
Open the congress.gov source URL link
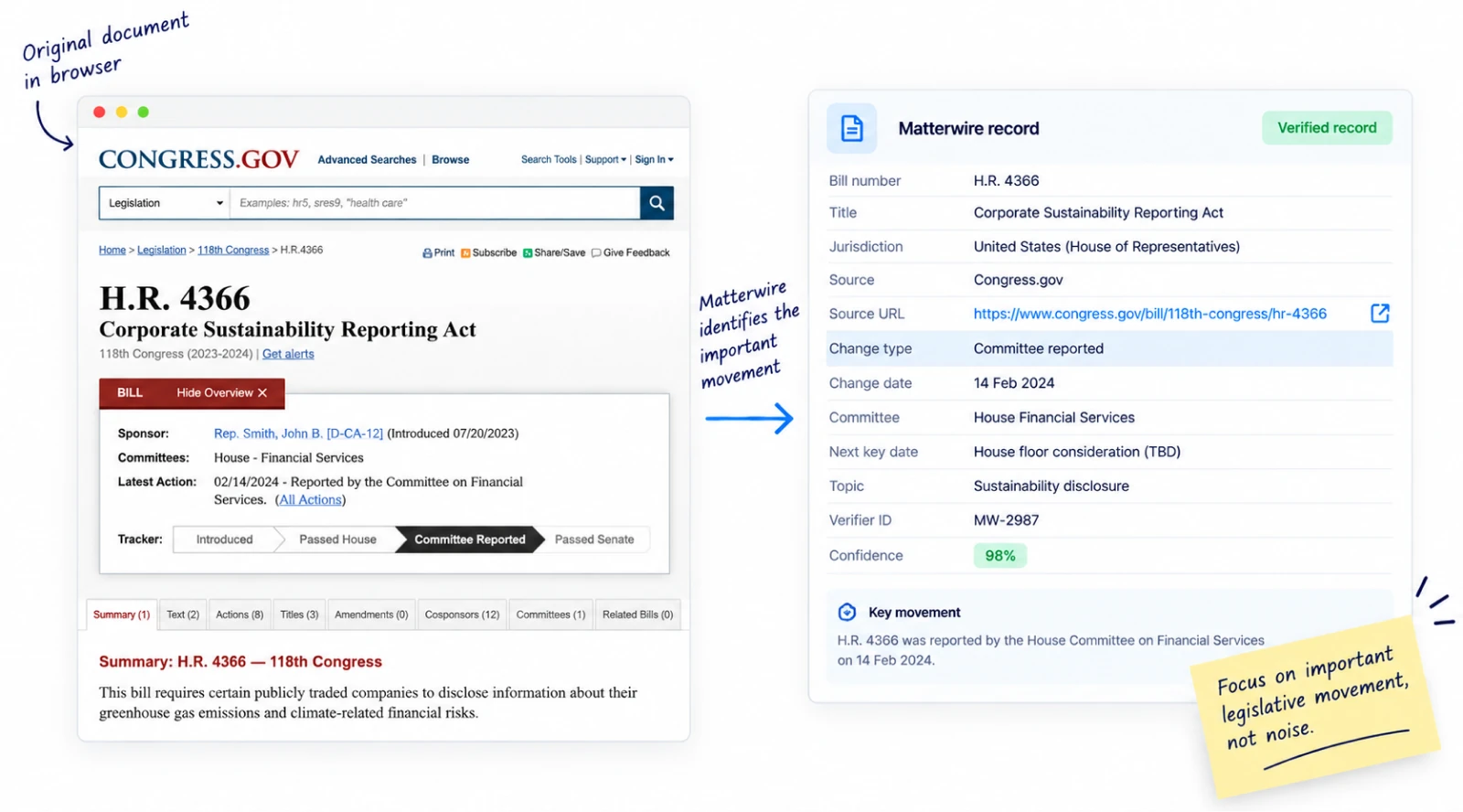[1149, 315]
